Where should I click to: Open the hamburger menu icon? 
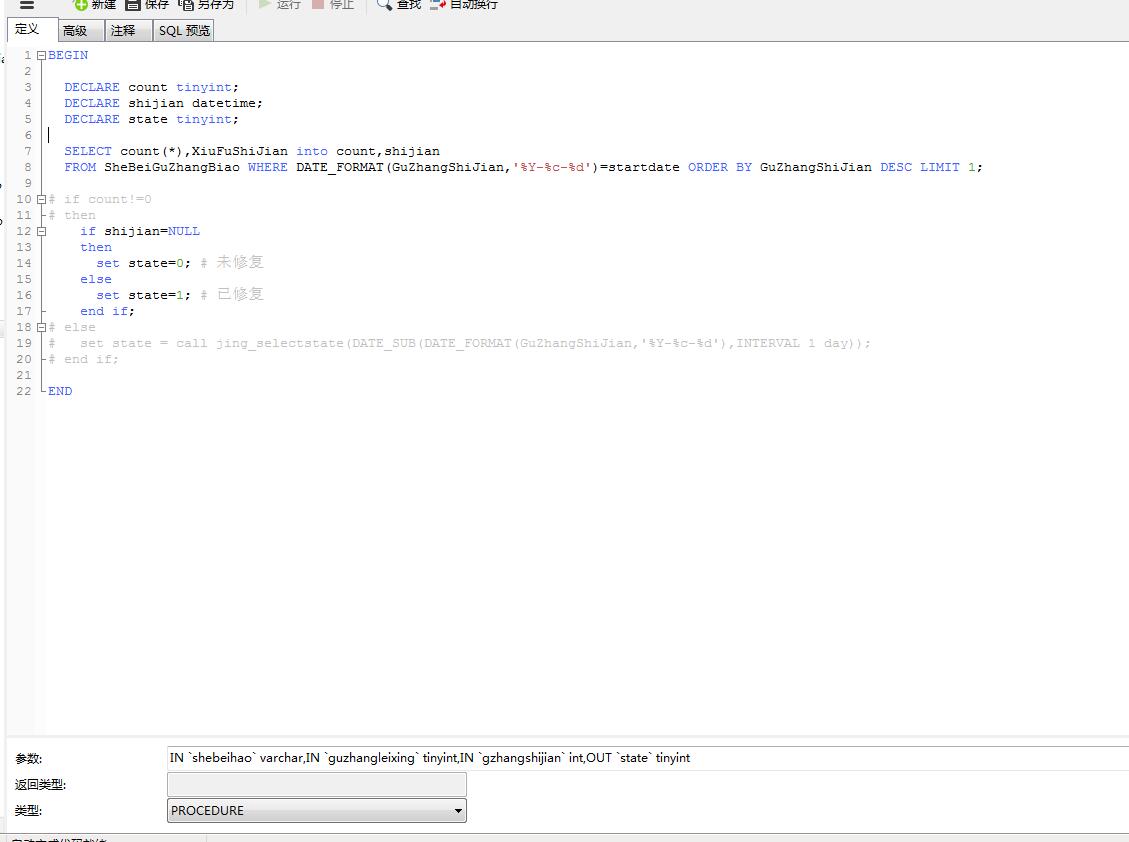point(27,4)
